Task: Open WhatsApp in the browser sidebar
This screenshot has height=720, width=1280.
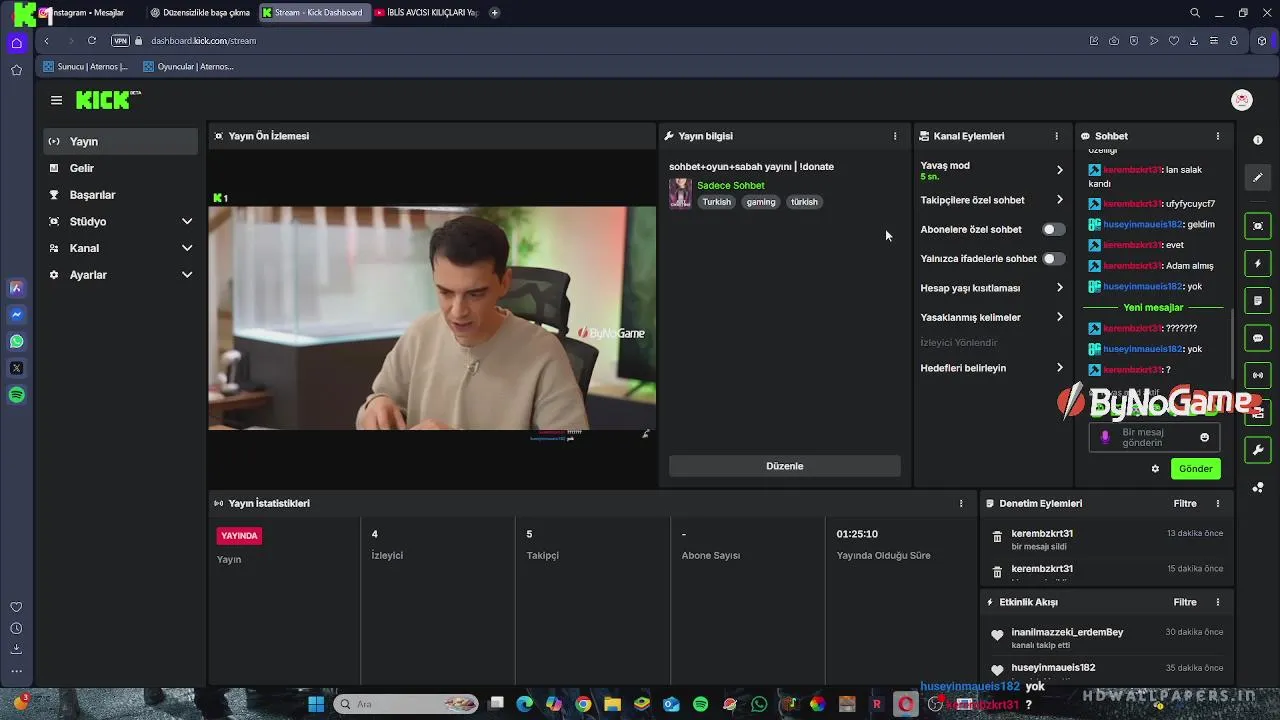Action: (x=16, y=341)
